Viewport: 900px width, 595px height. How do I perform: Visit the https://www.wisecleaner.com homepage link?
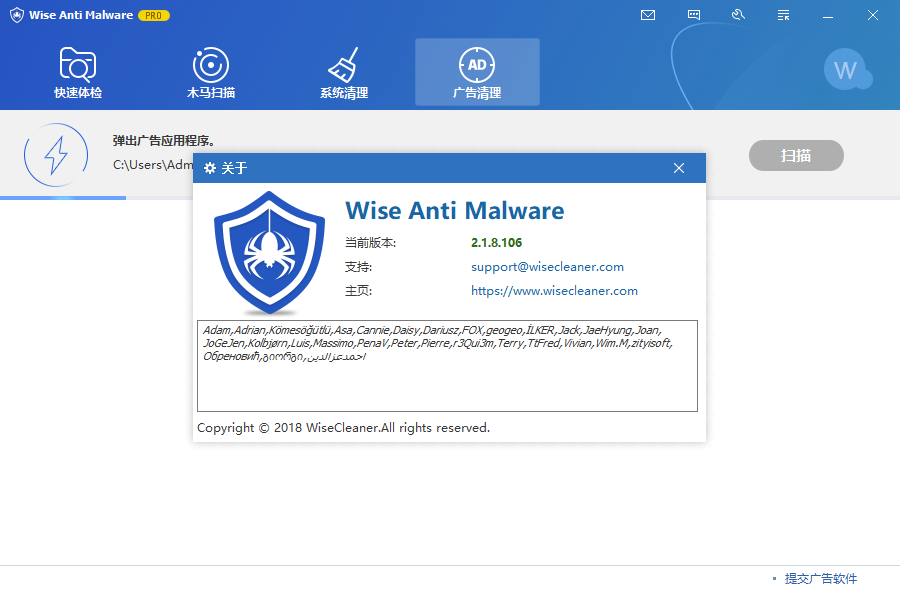tap(554, 291)
